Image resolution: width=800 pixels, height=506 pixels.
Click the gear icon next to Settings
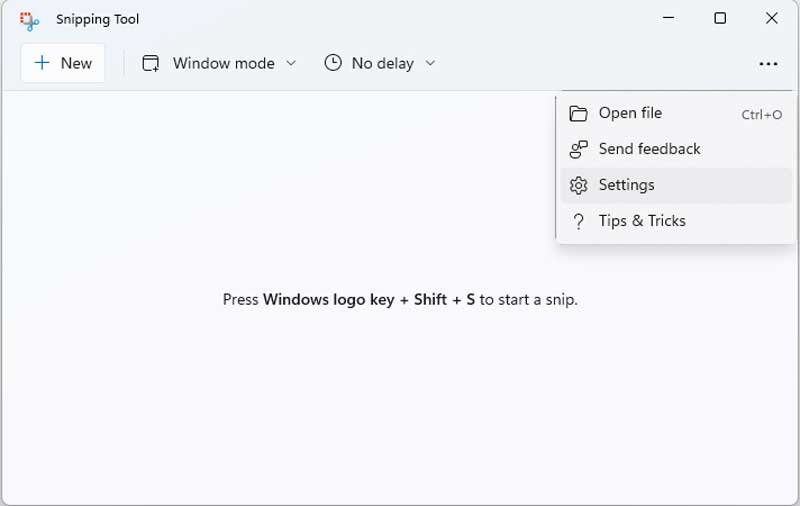coord(578,185)
